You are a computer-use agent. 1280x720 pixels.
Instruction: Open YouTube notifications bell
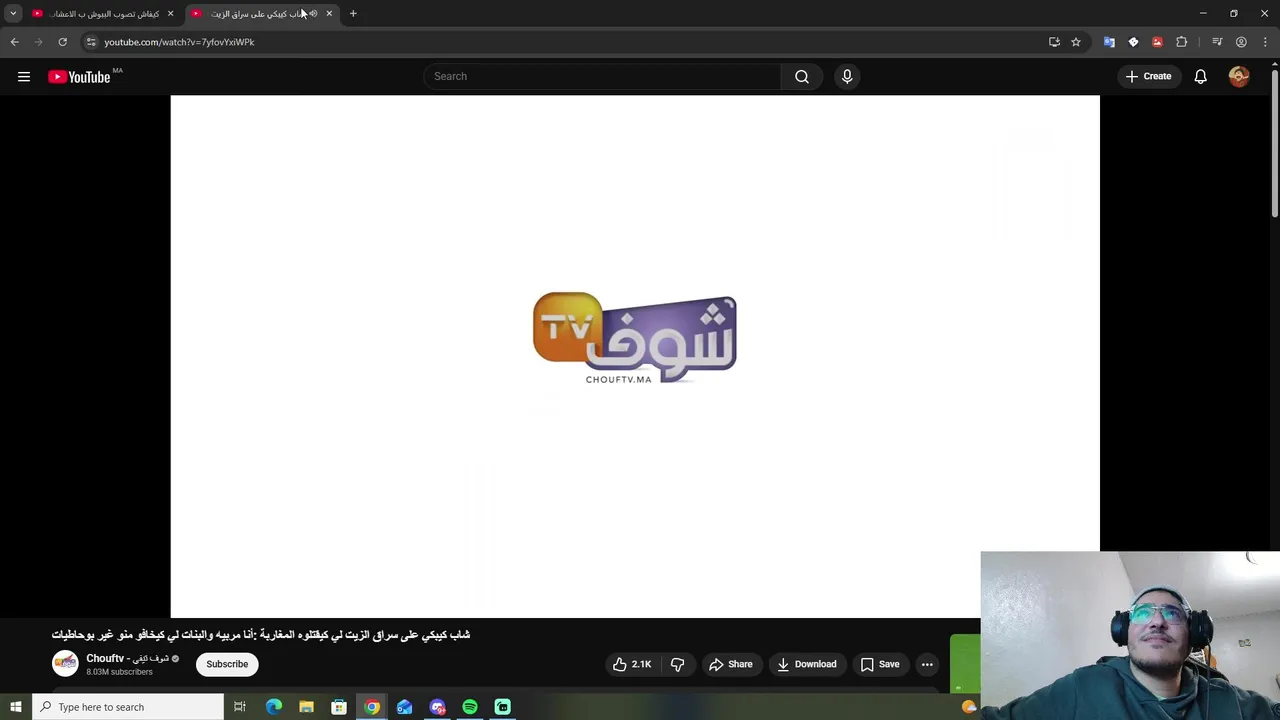click(1200, 76)
